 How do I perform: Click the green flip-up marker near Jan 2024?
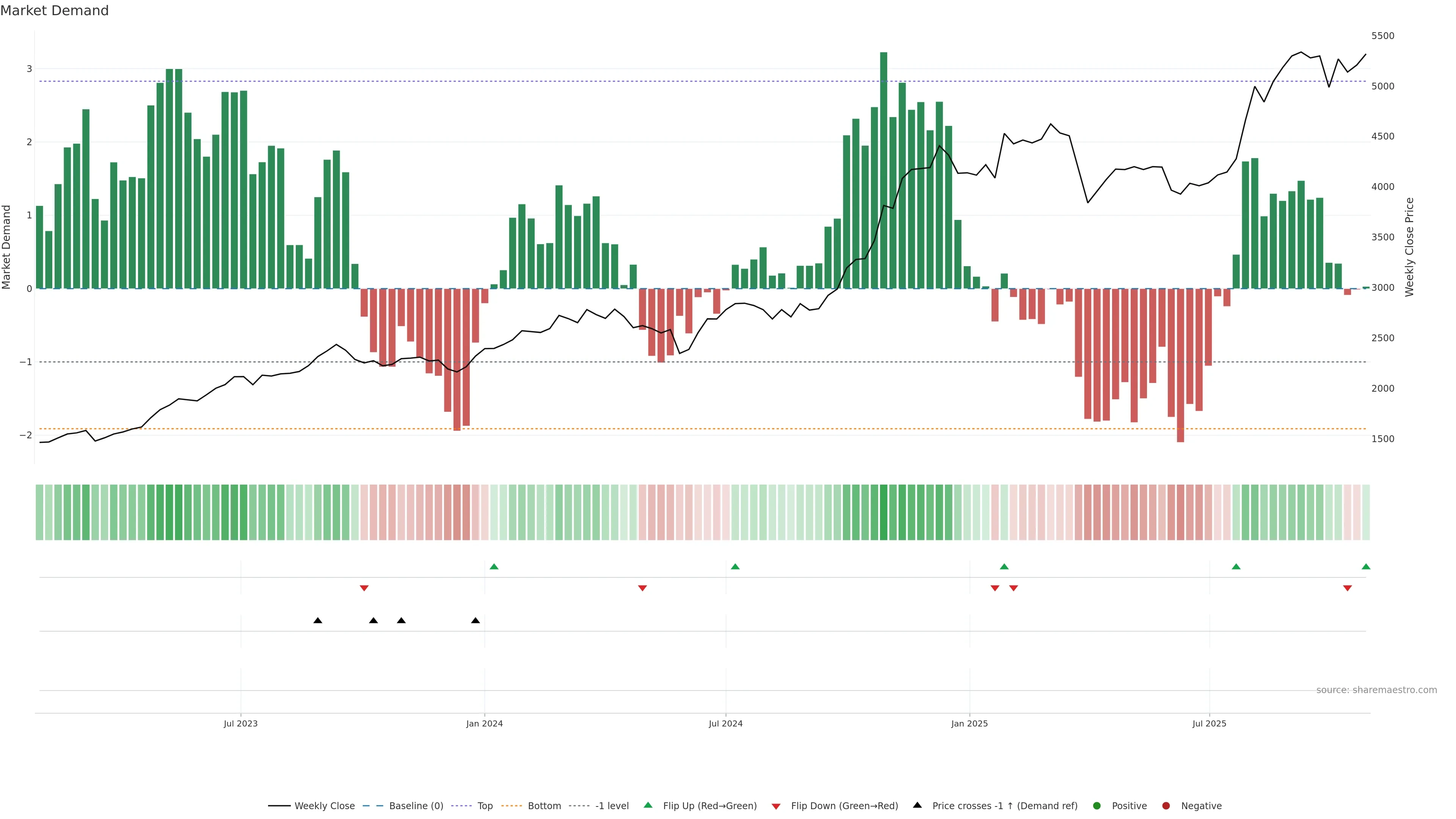(x=494, y=566)
